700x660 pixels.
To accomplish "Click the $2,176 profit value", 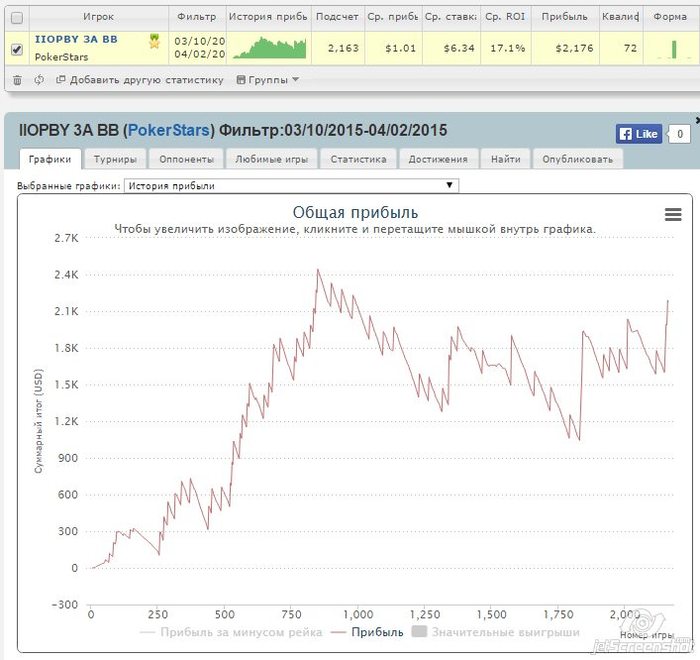I will click(x=575, y=48).
